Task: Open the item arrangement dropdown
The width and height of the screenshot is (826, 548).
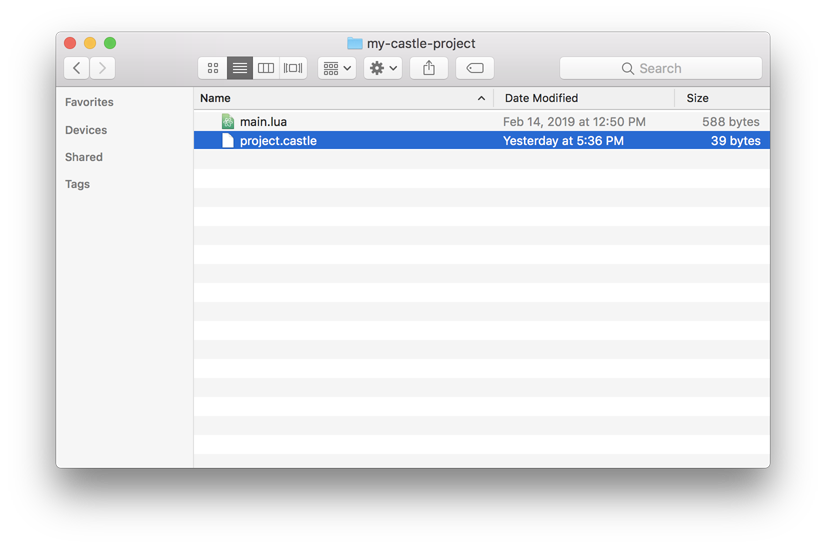Action: click(337, 68)
